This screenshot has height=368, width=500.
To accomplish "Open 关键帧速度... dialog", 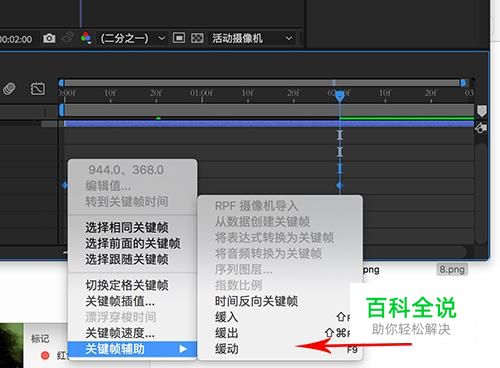I will 120,333.
